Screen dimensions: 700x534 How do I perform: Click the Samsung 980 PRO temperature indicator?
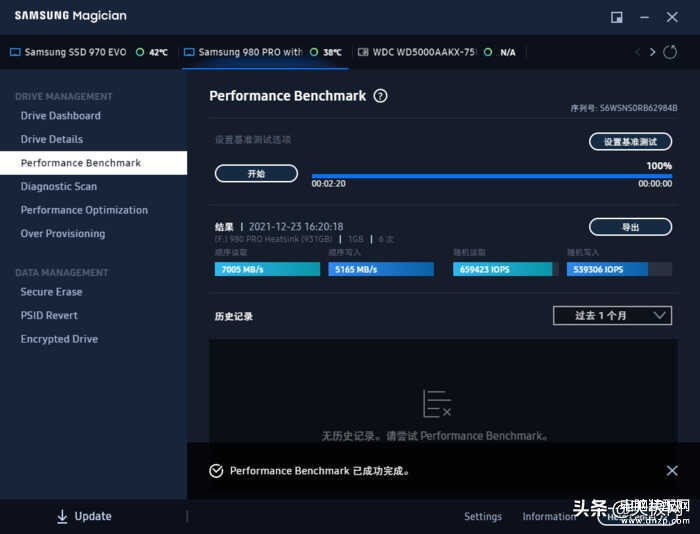(325, 52)
